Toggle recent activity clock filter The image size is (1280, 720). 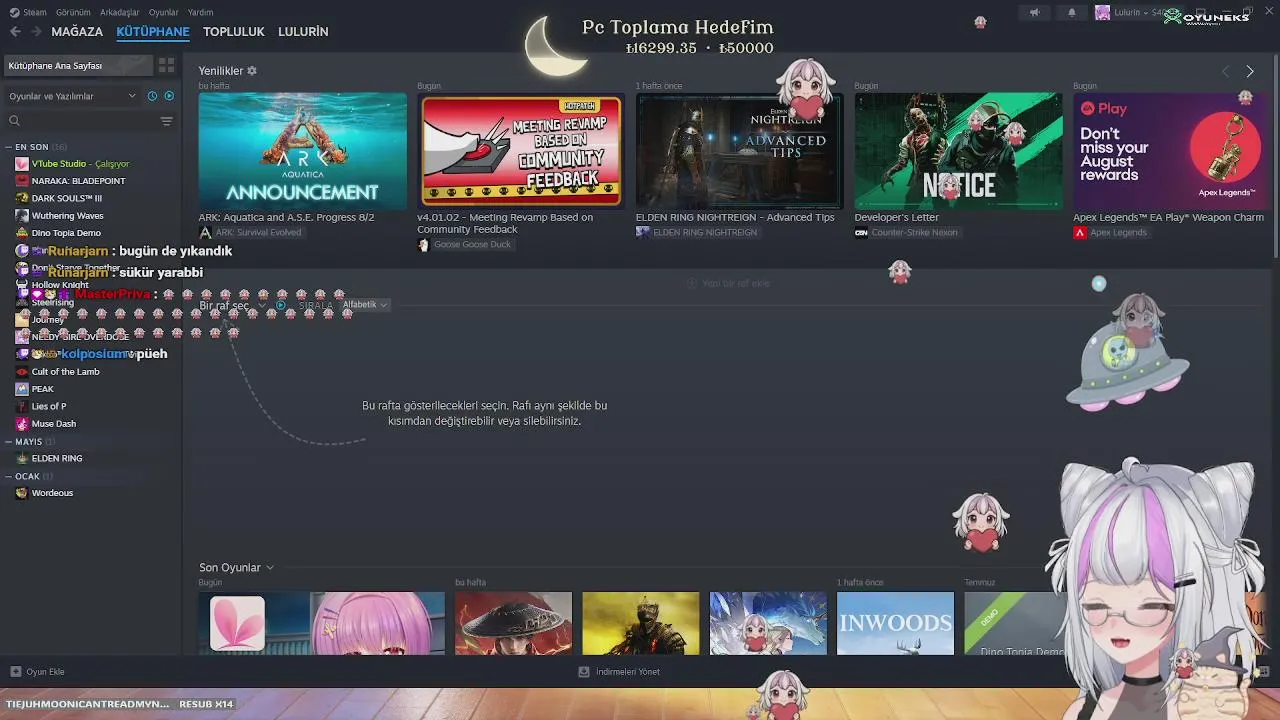click(x=152, y=96)
